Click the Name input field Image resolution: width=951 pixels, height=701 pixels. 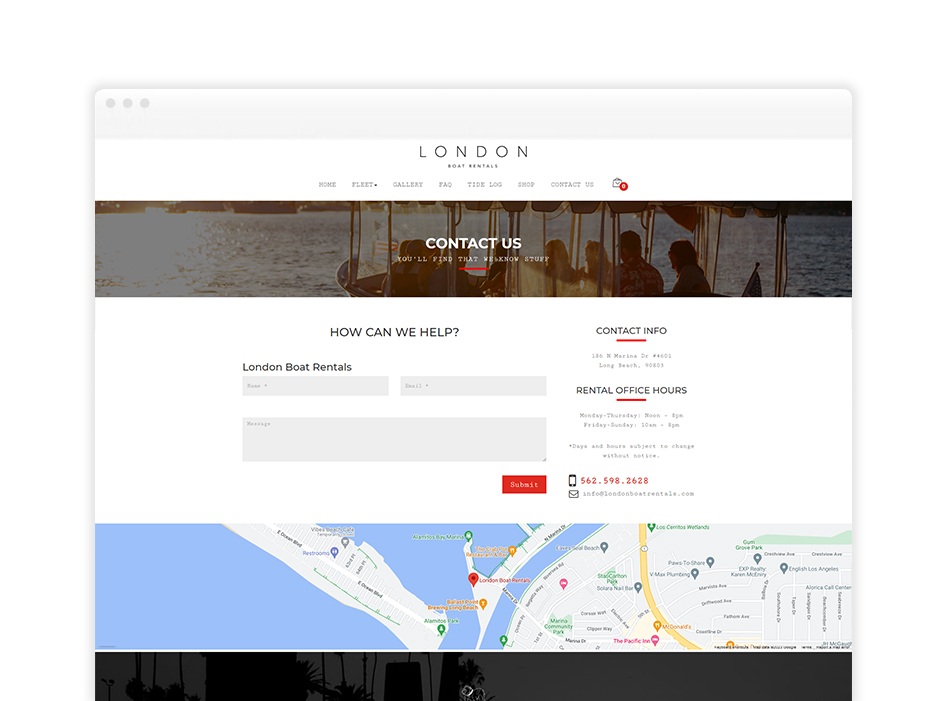[x=315, y=386]
